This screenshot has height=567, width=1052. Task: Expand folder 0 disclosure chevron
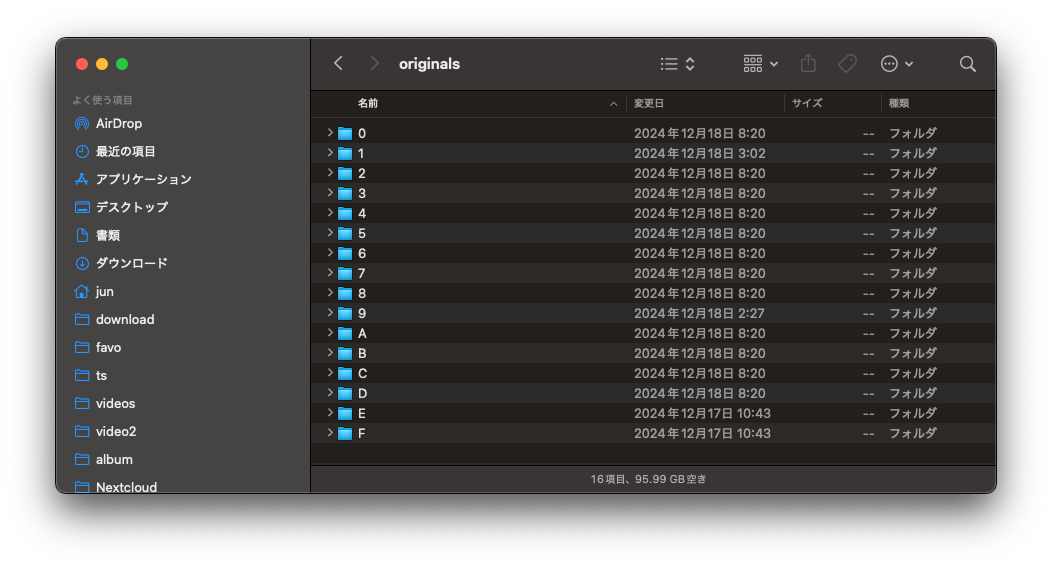330,133
